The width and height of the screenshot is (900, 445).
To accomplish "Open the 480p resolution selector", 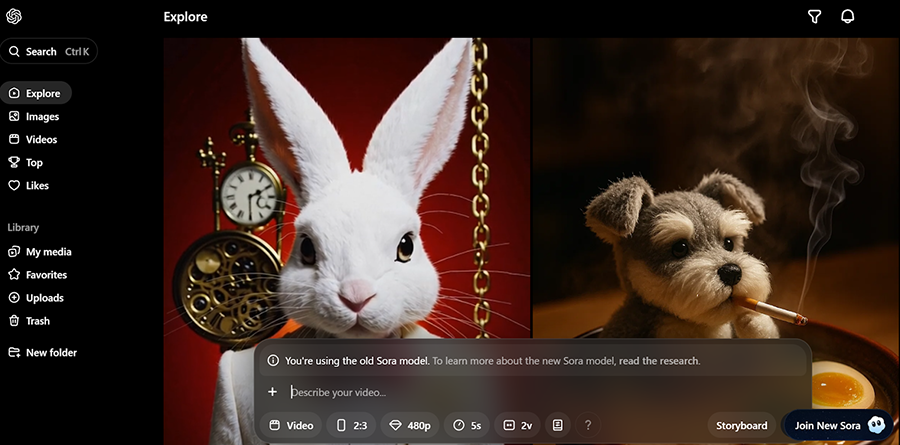I will 410,425.
